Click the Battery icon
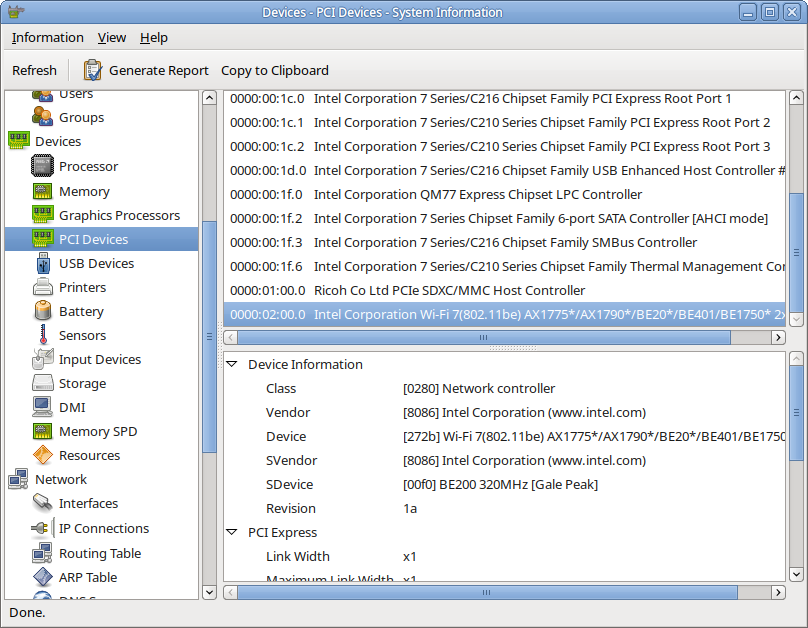Image resolution: width=808 pixels, height=628 pixels. (43, 311)
